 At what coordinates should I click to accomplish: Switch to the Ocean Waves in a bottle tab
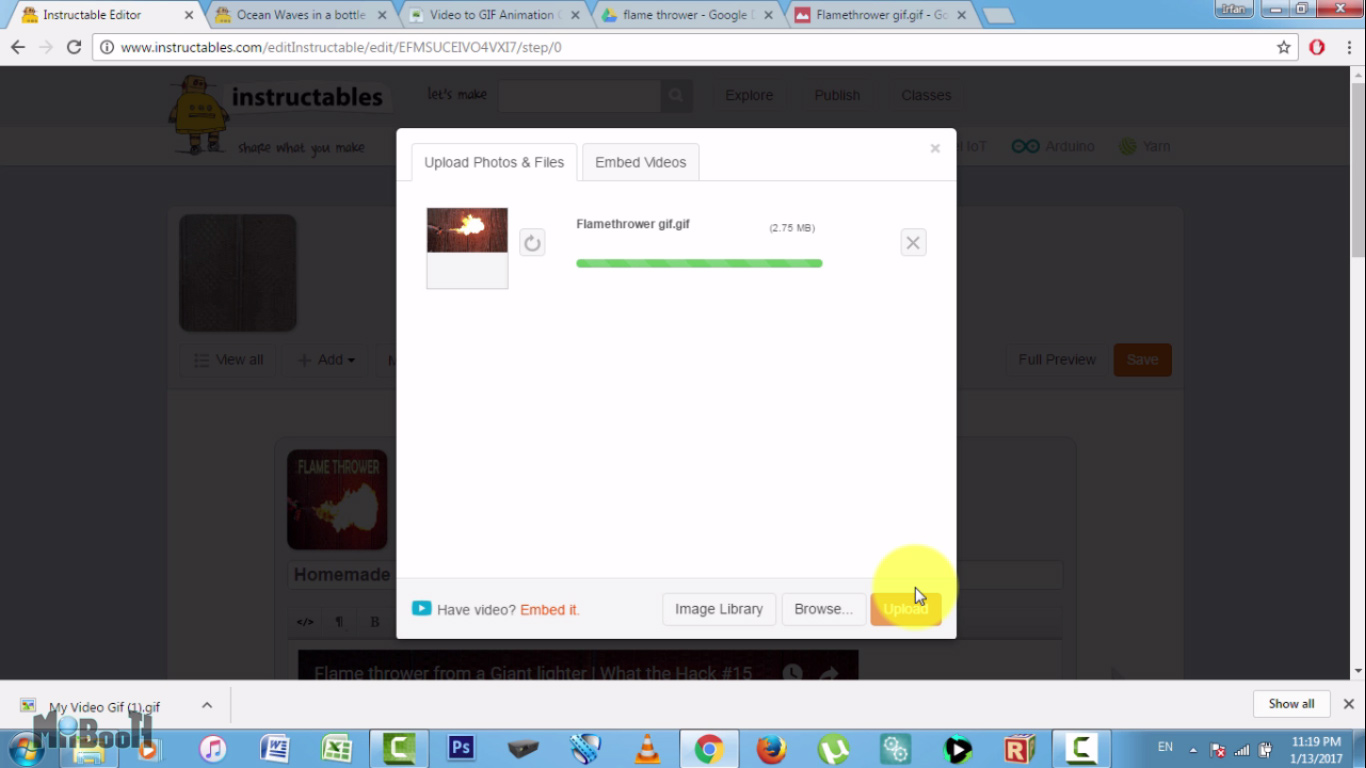click(x=300, y=15)
